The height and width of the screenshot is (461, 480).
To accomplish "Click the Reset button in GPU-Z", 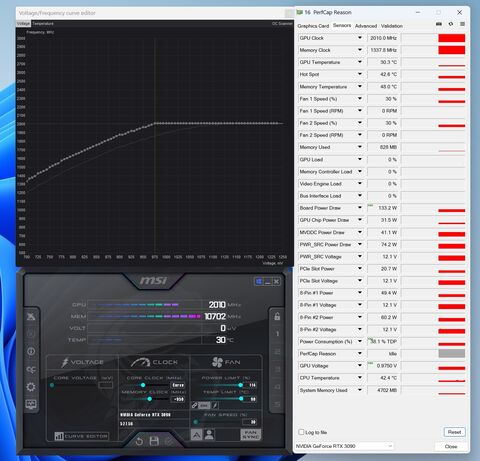I will (454, 432).
